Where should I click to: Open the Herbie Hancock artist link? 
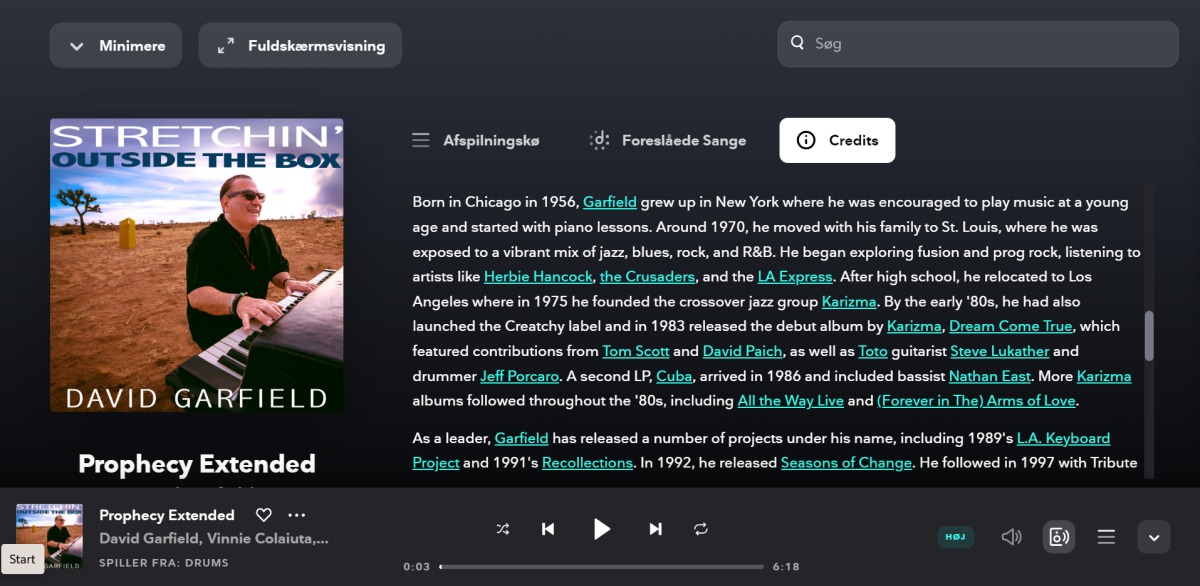click(539, 276)
